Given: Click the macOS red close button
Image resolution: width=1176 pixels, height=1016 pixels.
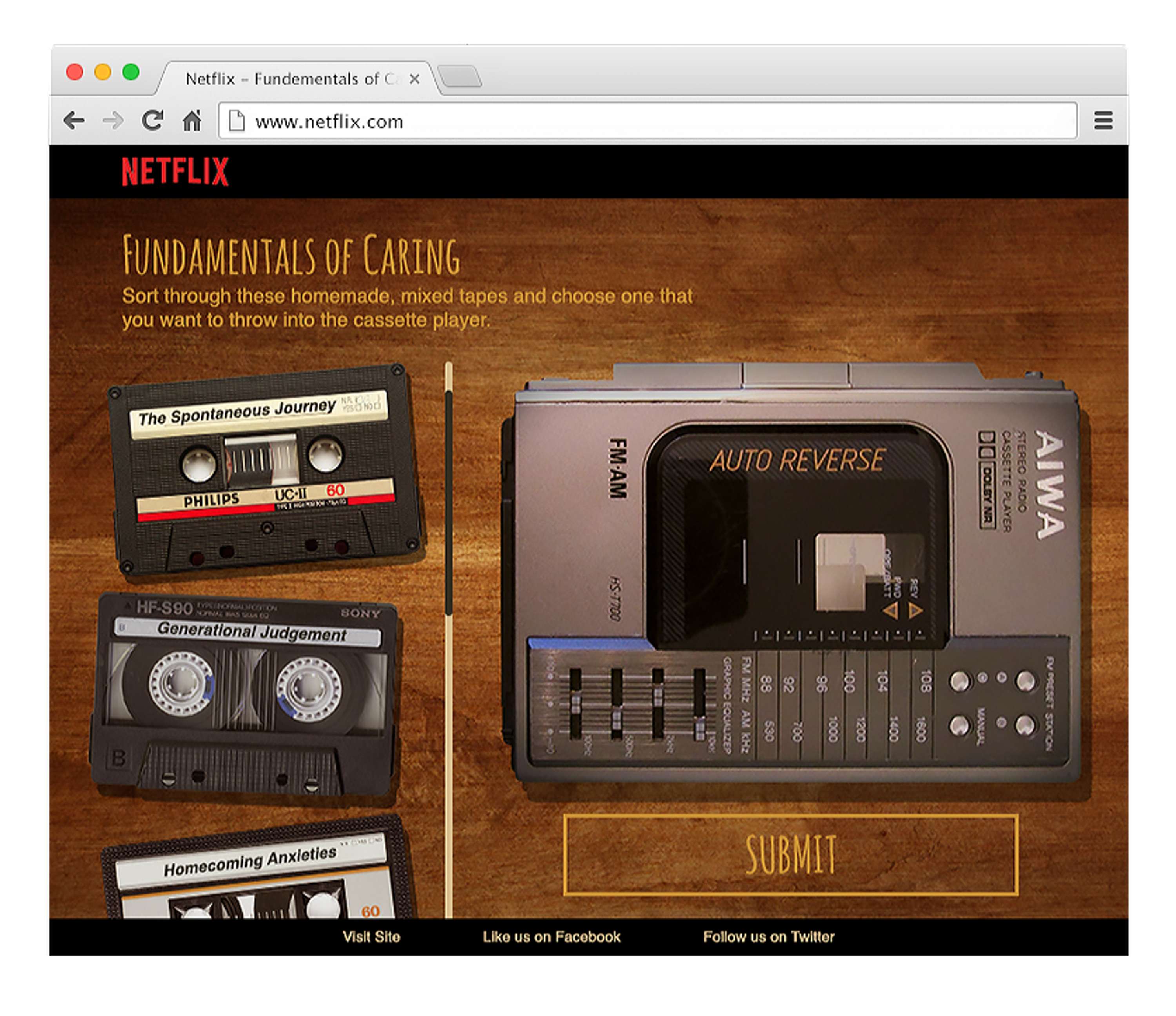Looking at the screenshot, I should pyautogui.click(x=74, y=72).
